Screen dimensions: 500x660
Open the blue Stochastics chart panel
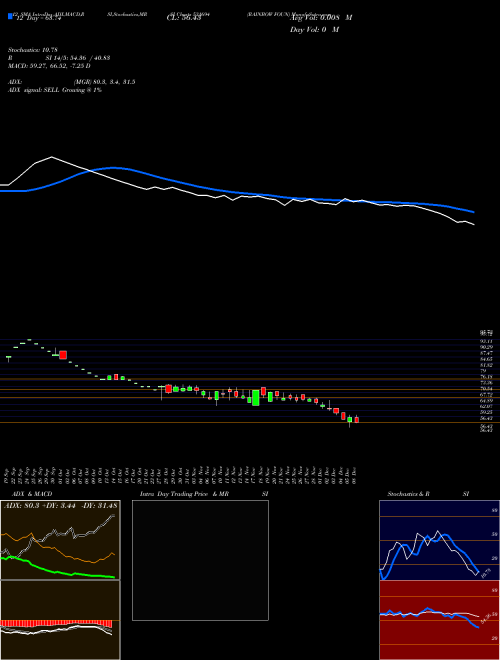click(x=439, y=540)
